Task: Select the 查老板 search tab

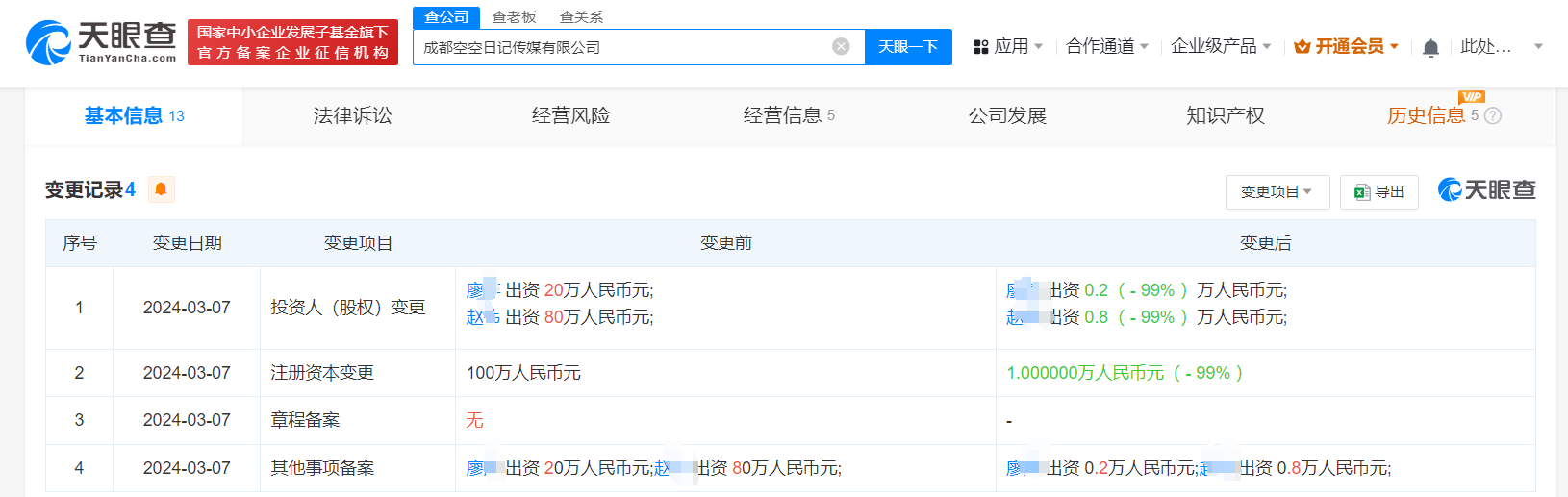Action: click(514, 17)
